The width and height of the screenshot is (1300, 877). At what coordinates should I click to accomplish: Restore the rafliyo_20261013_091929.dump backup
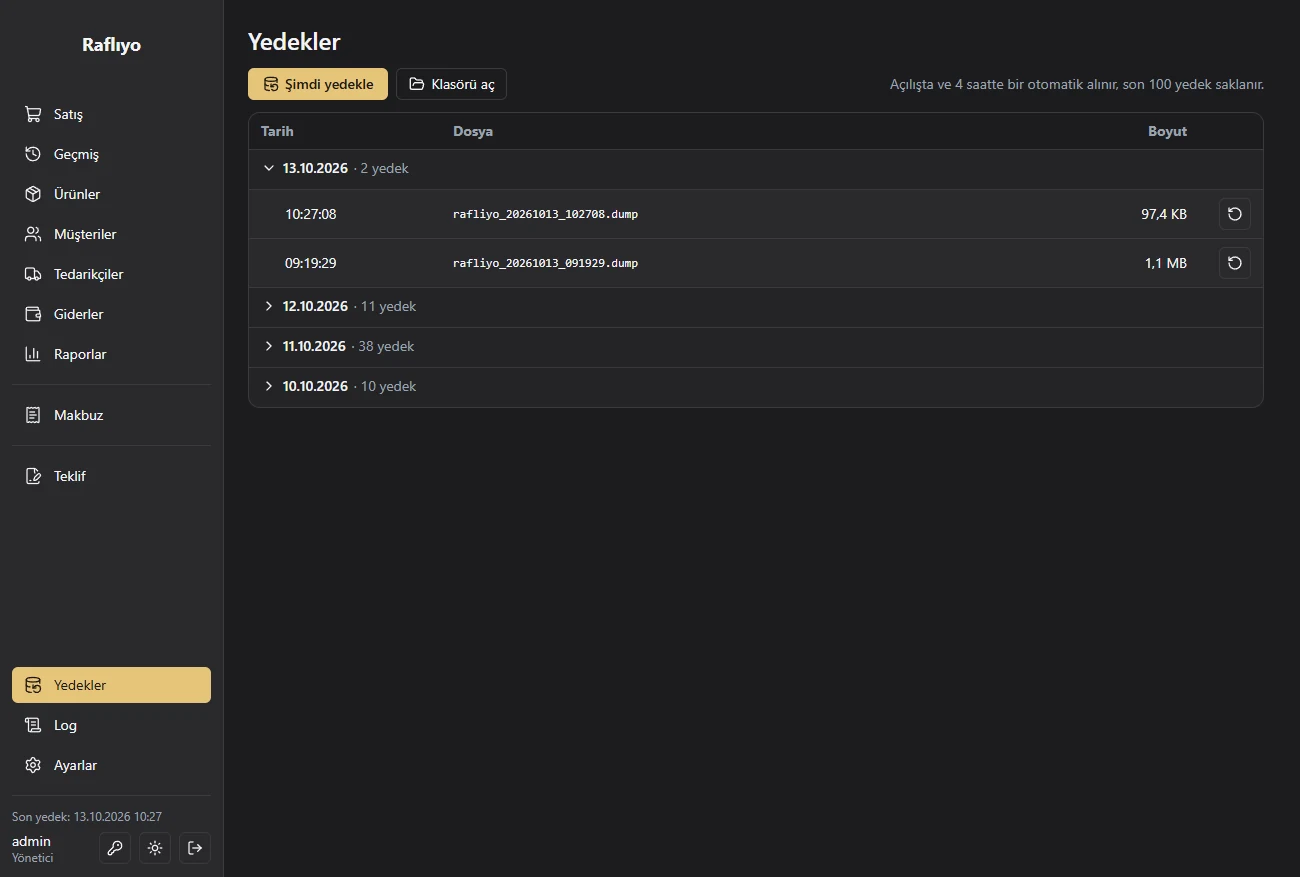(1235, 263)
